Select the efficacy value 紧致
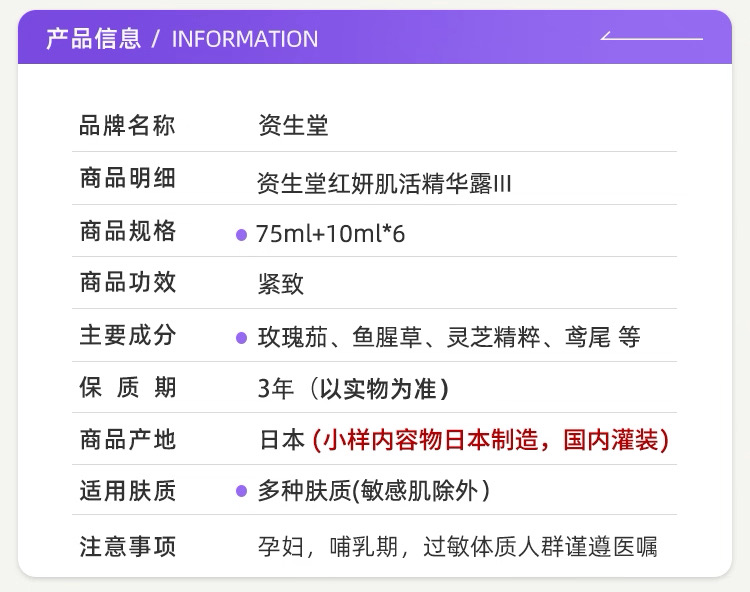 pyautogui.click(x=280, y=284)
